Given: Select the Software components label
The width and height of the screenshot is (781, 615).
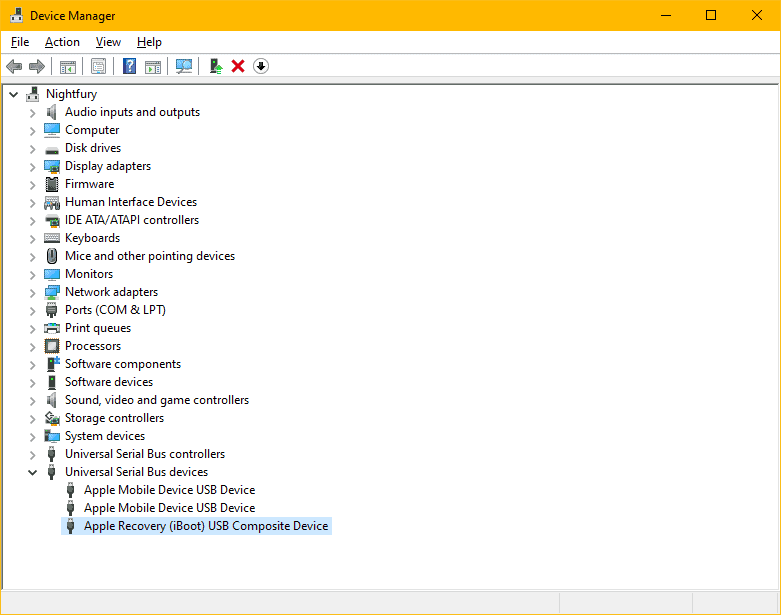Looking at the screenshot, I should pyautogui.click(x=123, y=364).
